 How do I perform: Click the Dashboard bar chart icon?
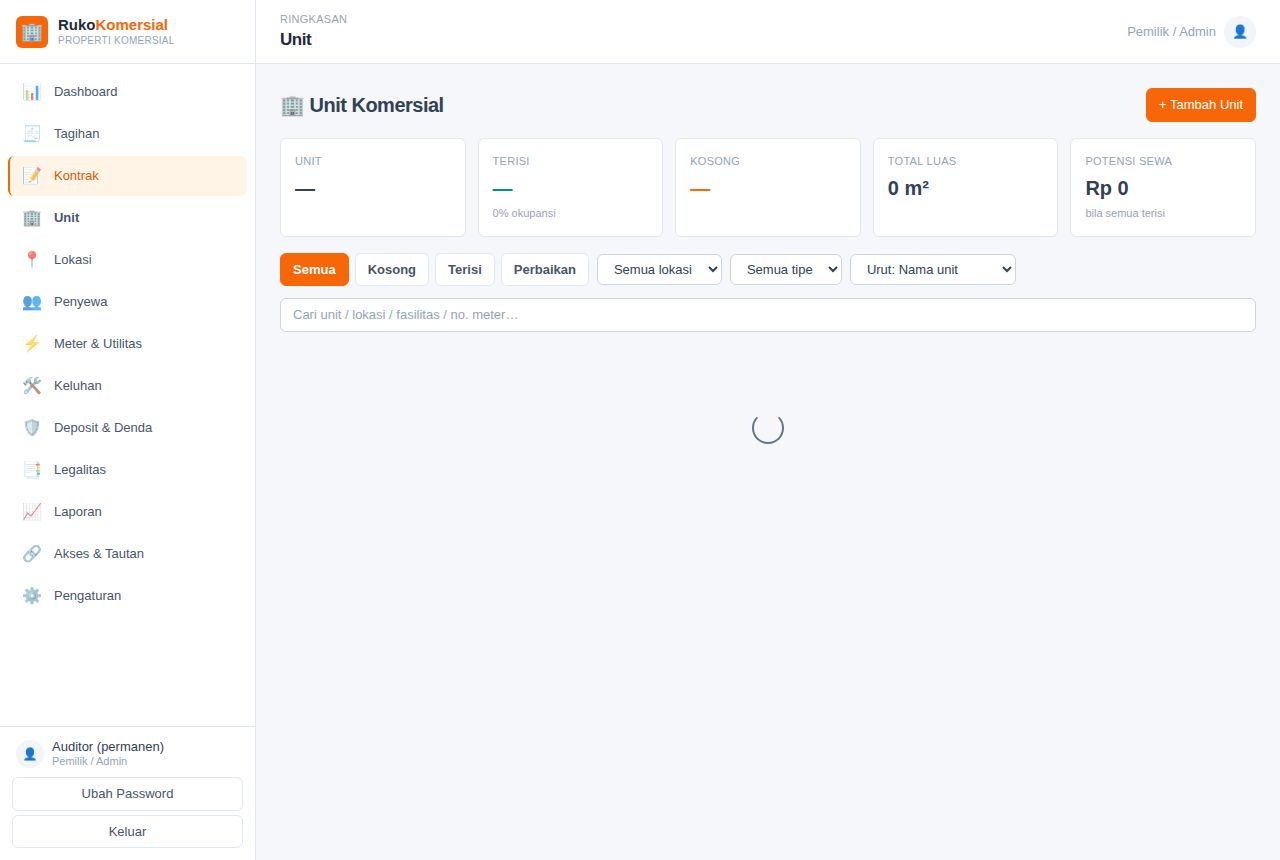click(32, 92)
